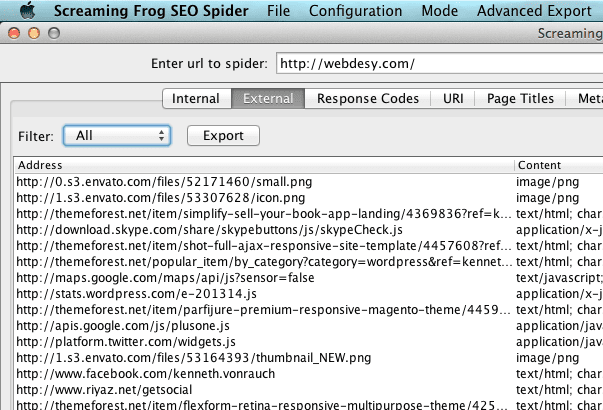
Task: Sort by the Content column header
Action: pos(558,164)
